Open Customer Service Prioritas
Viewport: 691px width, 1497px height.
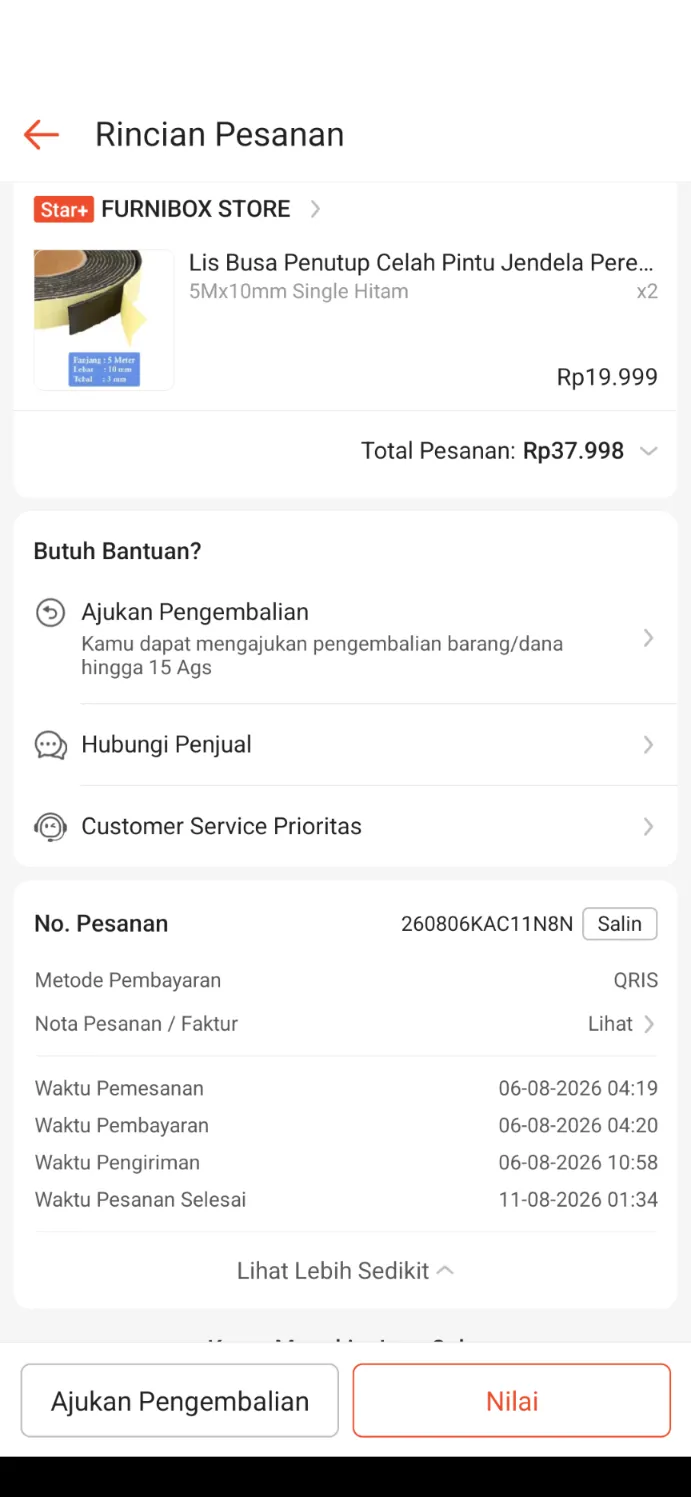tap(345, 827)
